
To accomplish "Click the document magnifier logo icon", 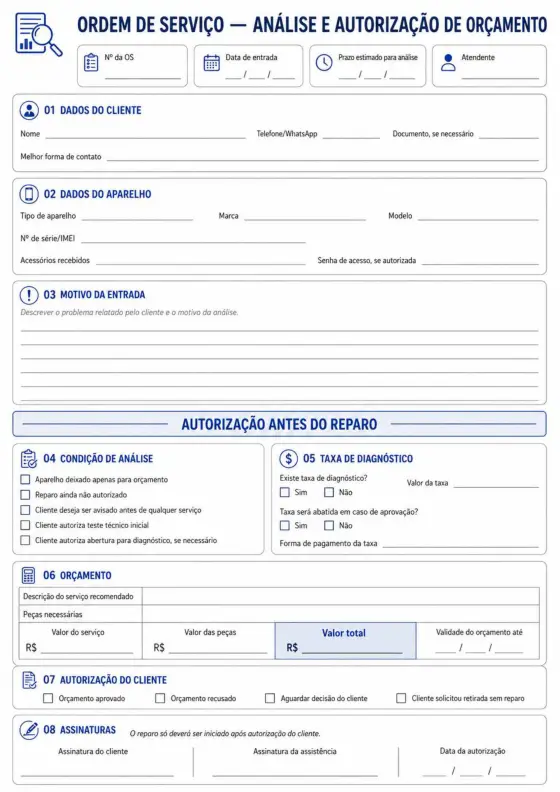I will pyautogui.click(x=39, y=34).
